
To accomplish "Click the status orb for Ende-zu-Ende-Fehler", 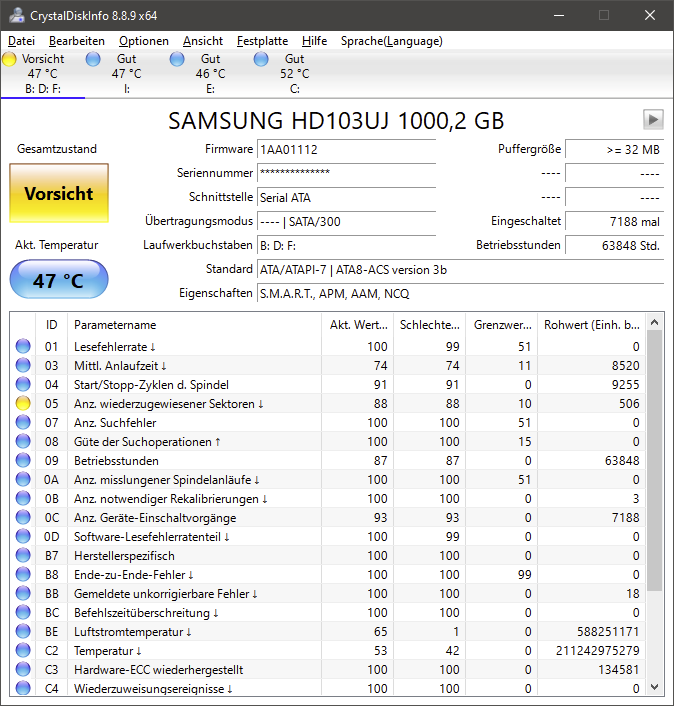I will click(x=23, y=575).
